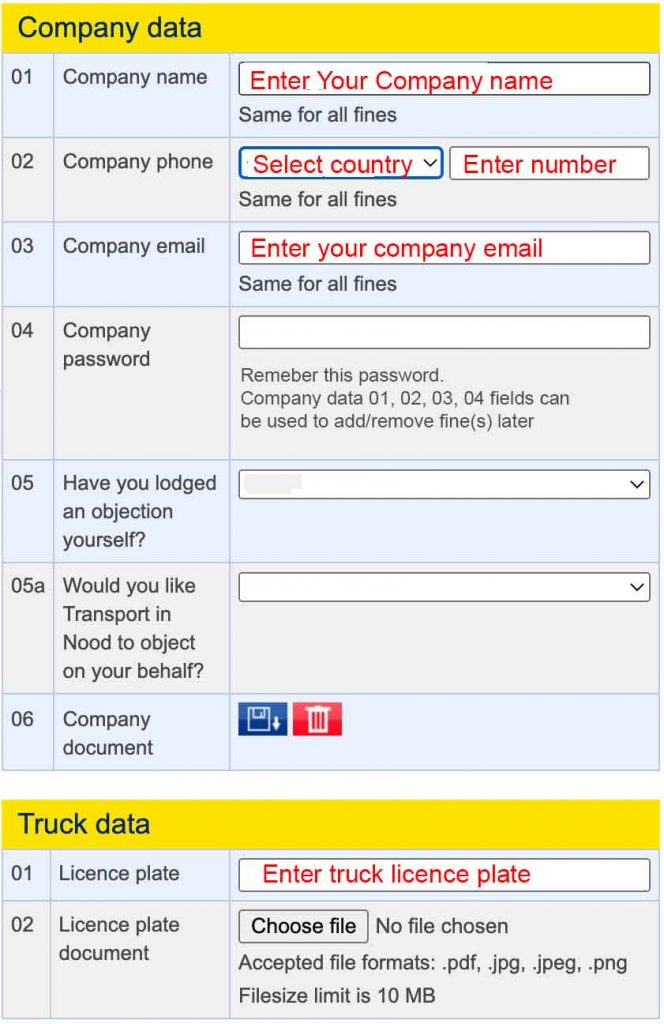
Task: Click the Enter number phone field
Action: point(549,164)
